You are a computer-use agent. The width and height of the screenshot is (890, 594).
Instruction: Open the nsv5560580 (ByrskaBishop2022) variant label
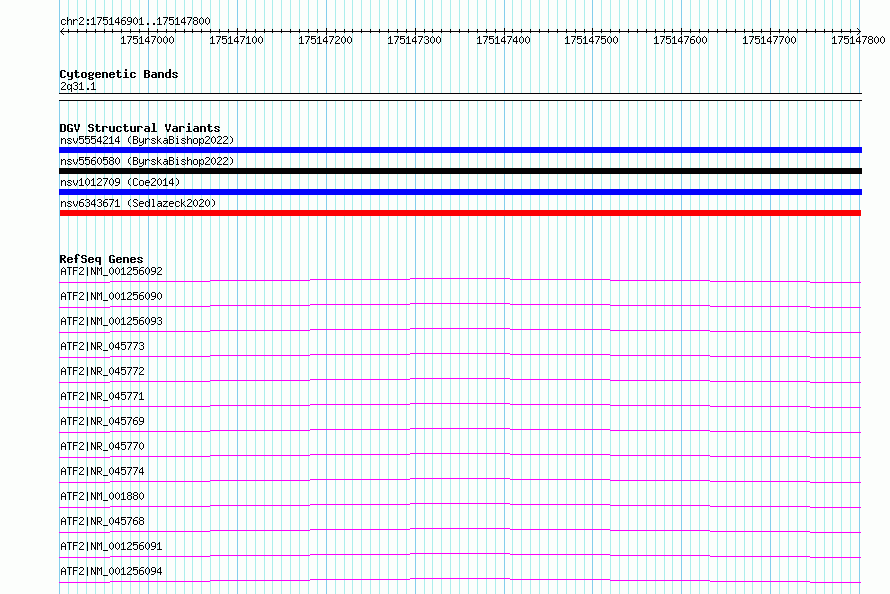(147, 161)
